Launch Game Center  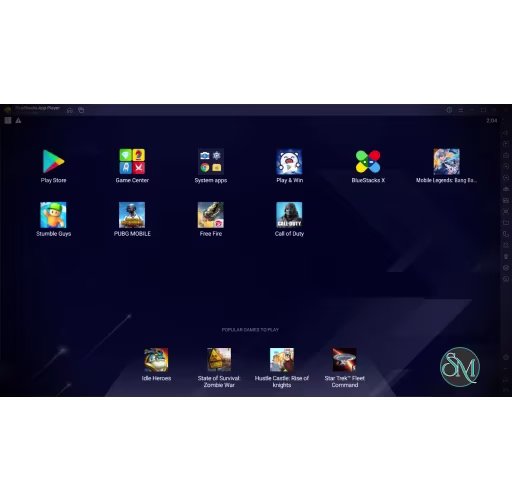pos(132,162)
